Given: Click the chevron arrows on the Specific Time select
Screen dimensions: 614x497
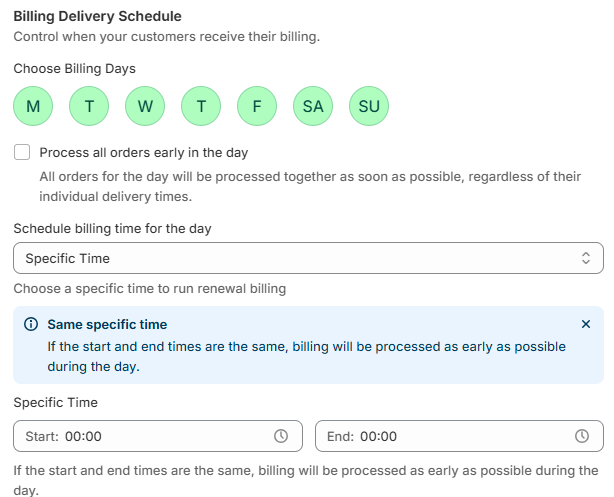Looking at the screenshot, I should pyautogui.click(x=586, y=258).
